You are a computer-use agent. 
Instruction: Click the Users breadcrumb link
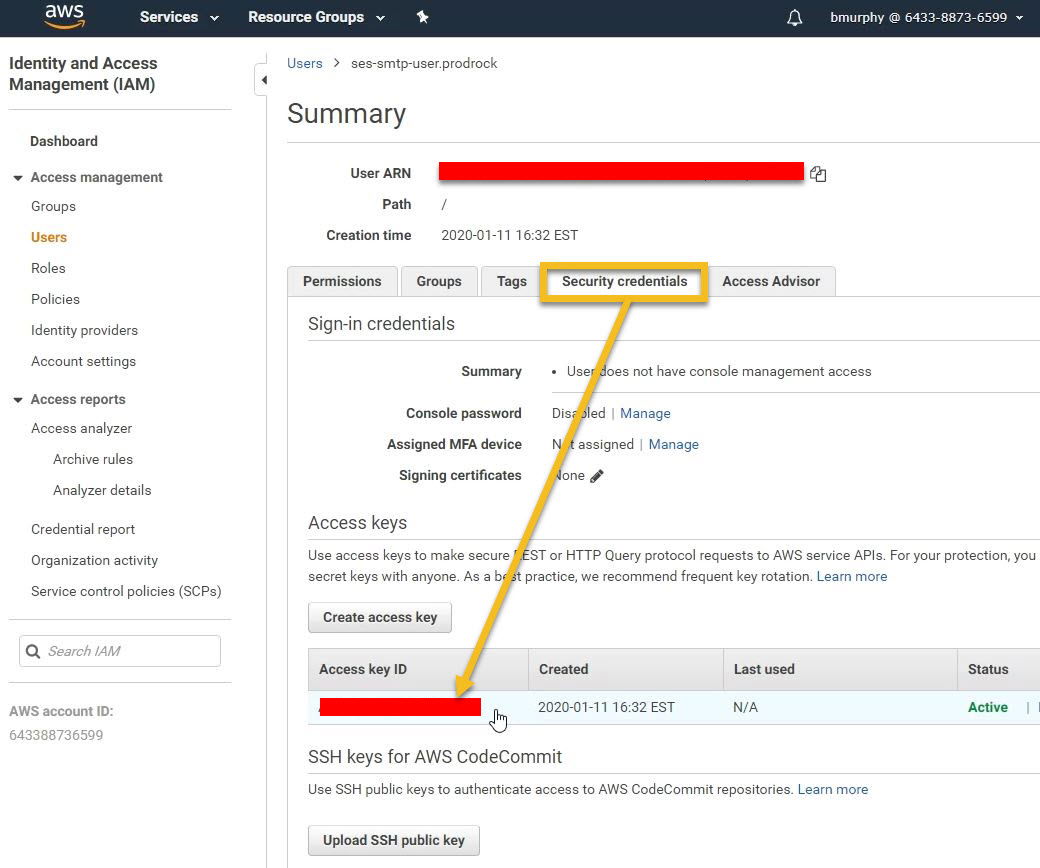click(304, 64)
